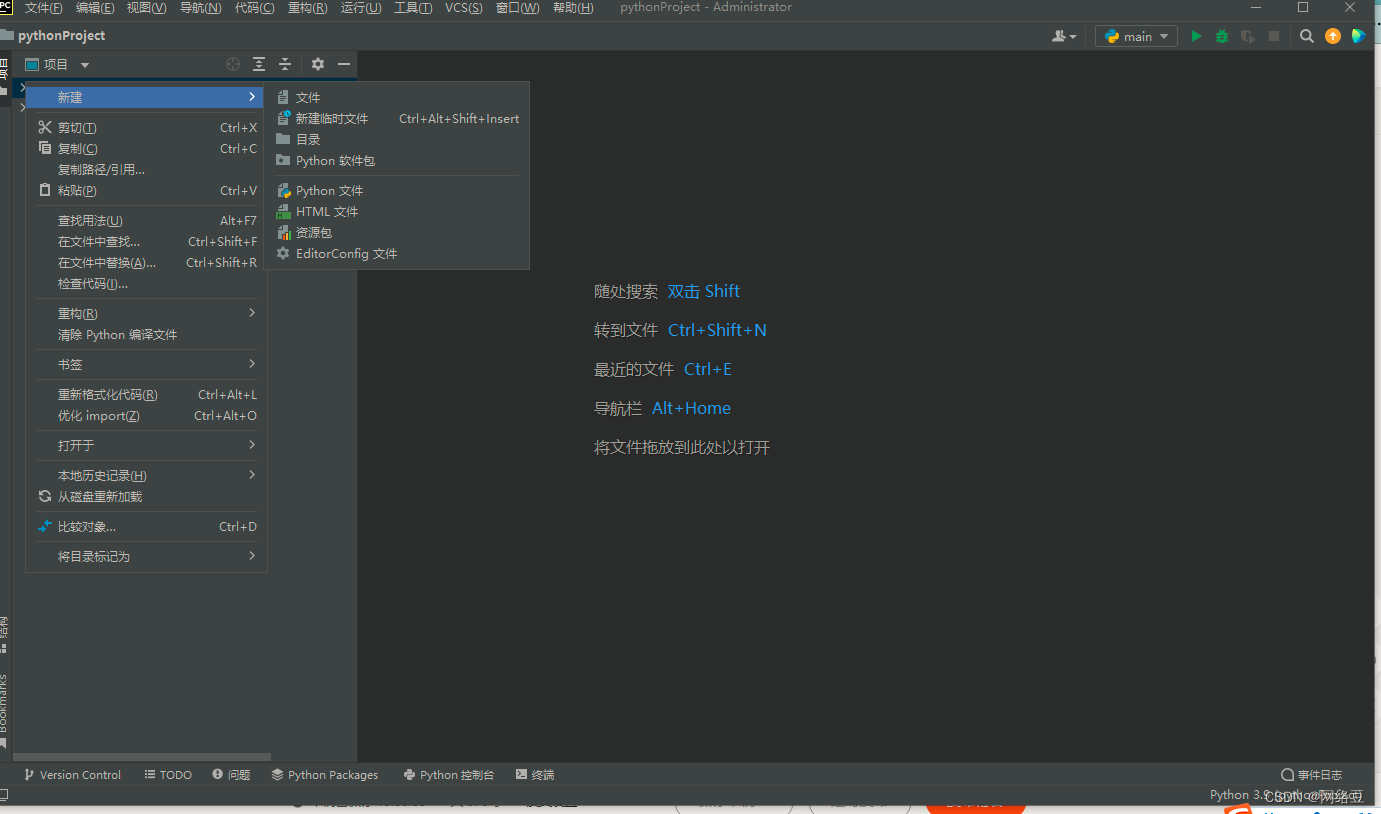Select 复制路径/引用... entry
The image size is (1381, 814).
pyautogui.click(x=146, y=169)
